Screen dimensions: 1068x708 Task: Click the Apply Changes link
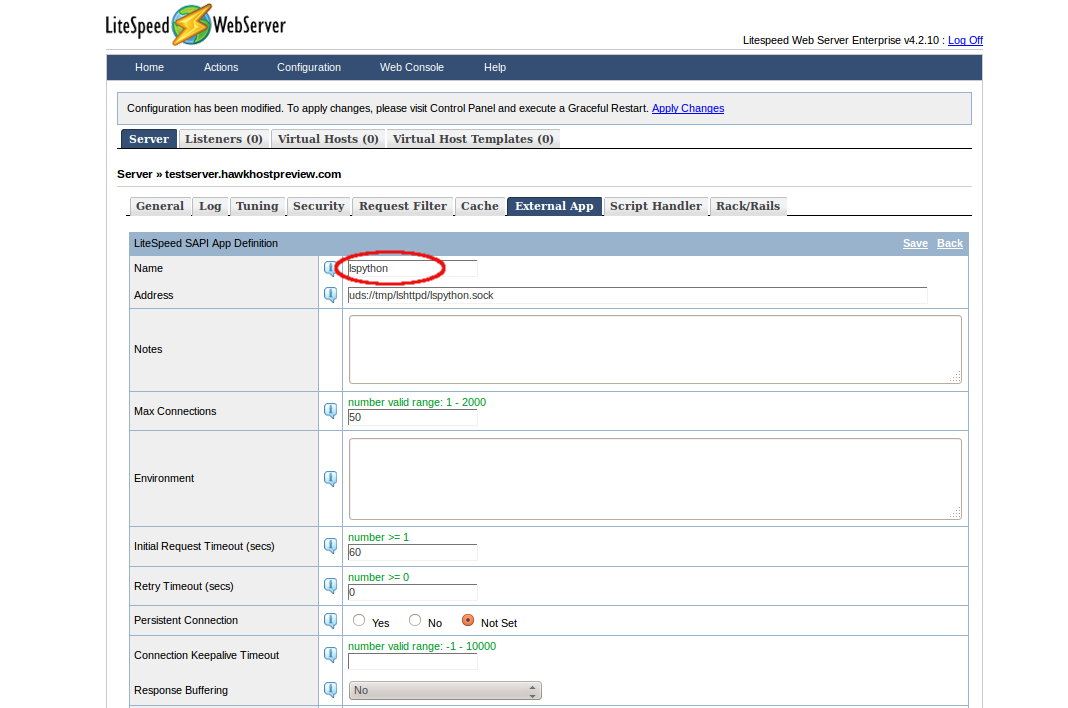coord(688,108)
